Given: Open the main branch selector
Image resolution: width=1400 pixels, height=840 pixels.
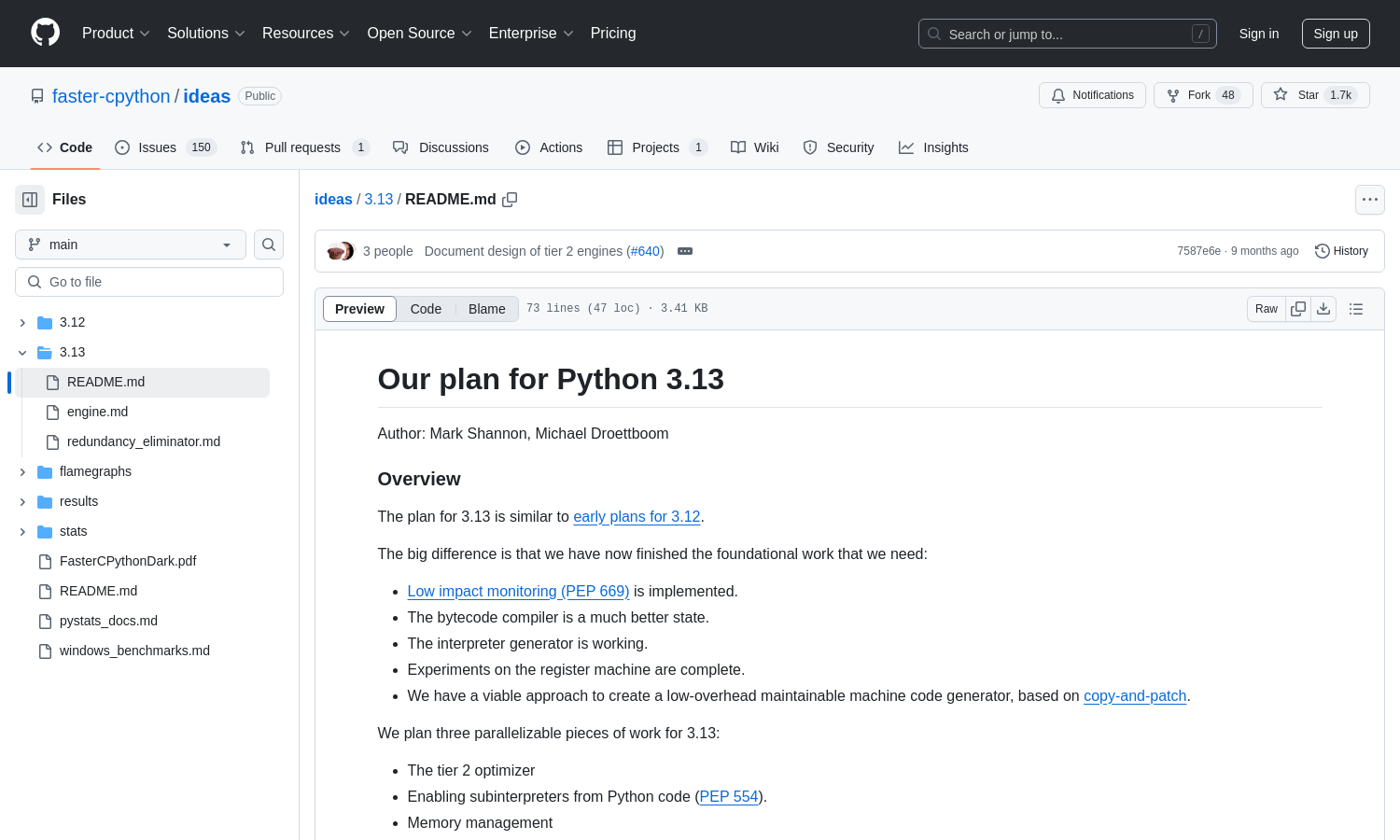Looking at the screenshot, I should click(130, 245).
